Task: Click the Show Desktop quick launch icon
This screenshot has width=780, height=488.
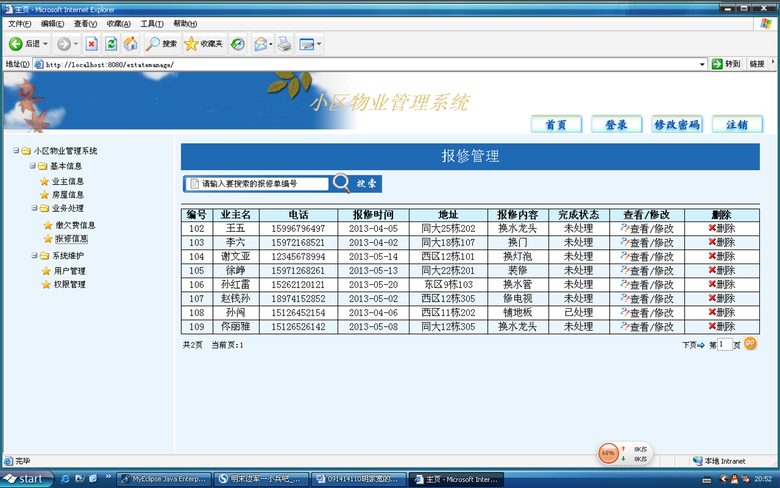Action: [x=80, y=479]
